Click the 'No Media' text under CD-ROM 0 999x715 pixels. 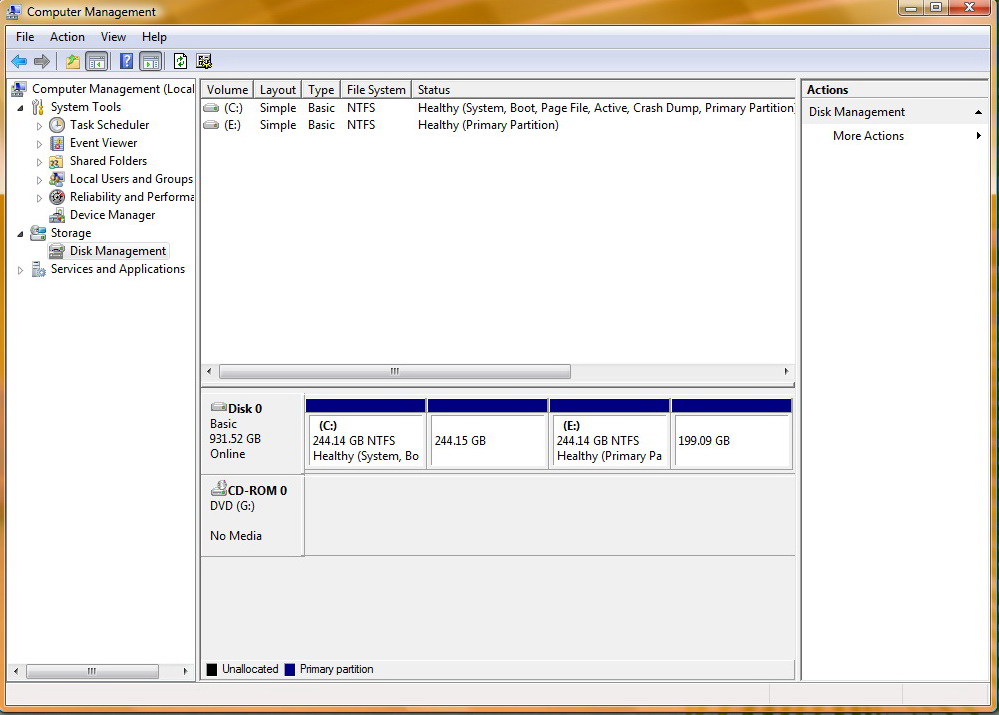[236, 536]
